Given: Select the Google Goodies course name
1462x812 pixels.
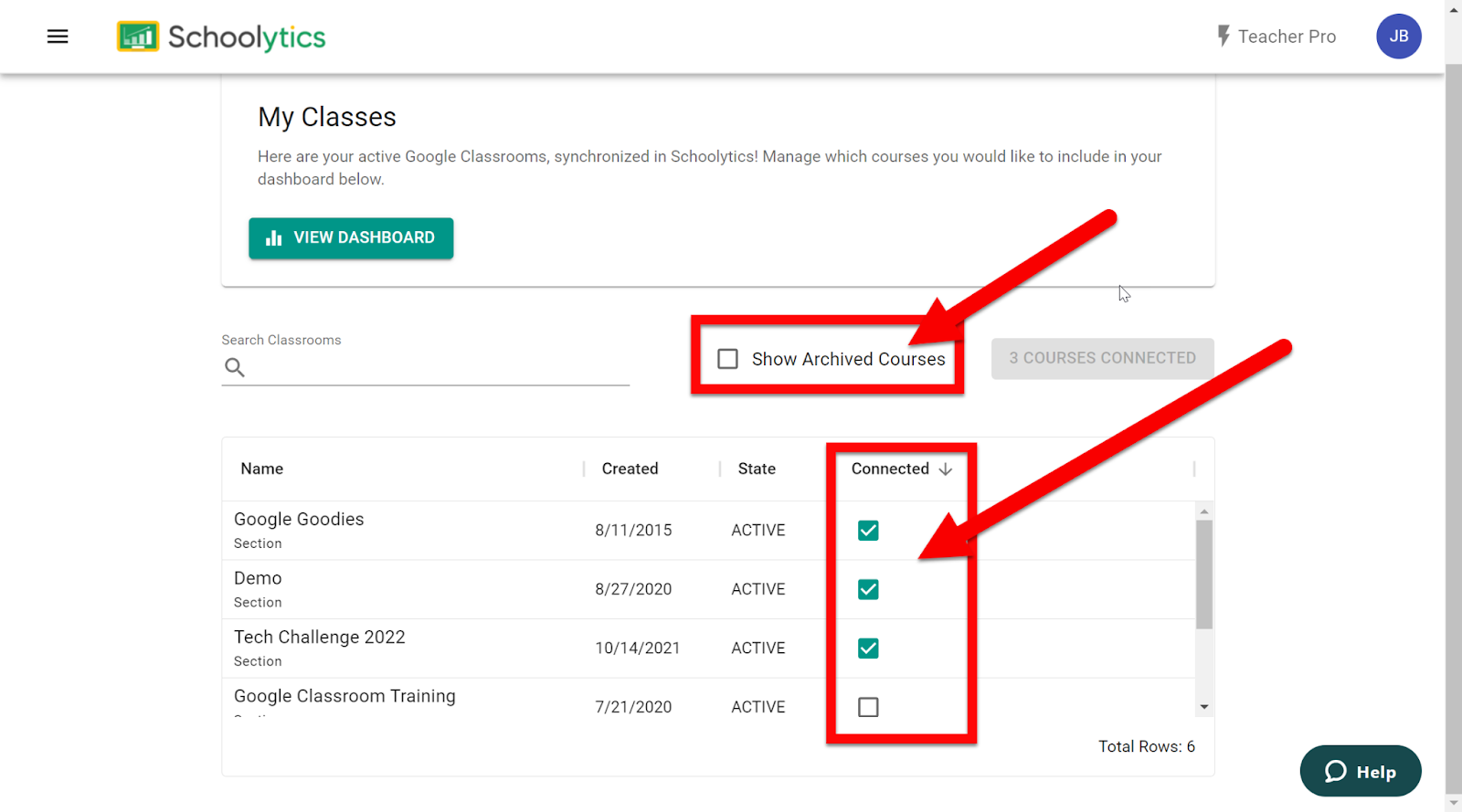Looking at the screenshot, I should 299,519.
